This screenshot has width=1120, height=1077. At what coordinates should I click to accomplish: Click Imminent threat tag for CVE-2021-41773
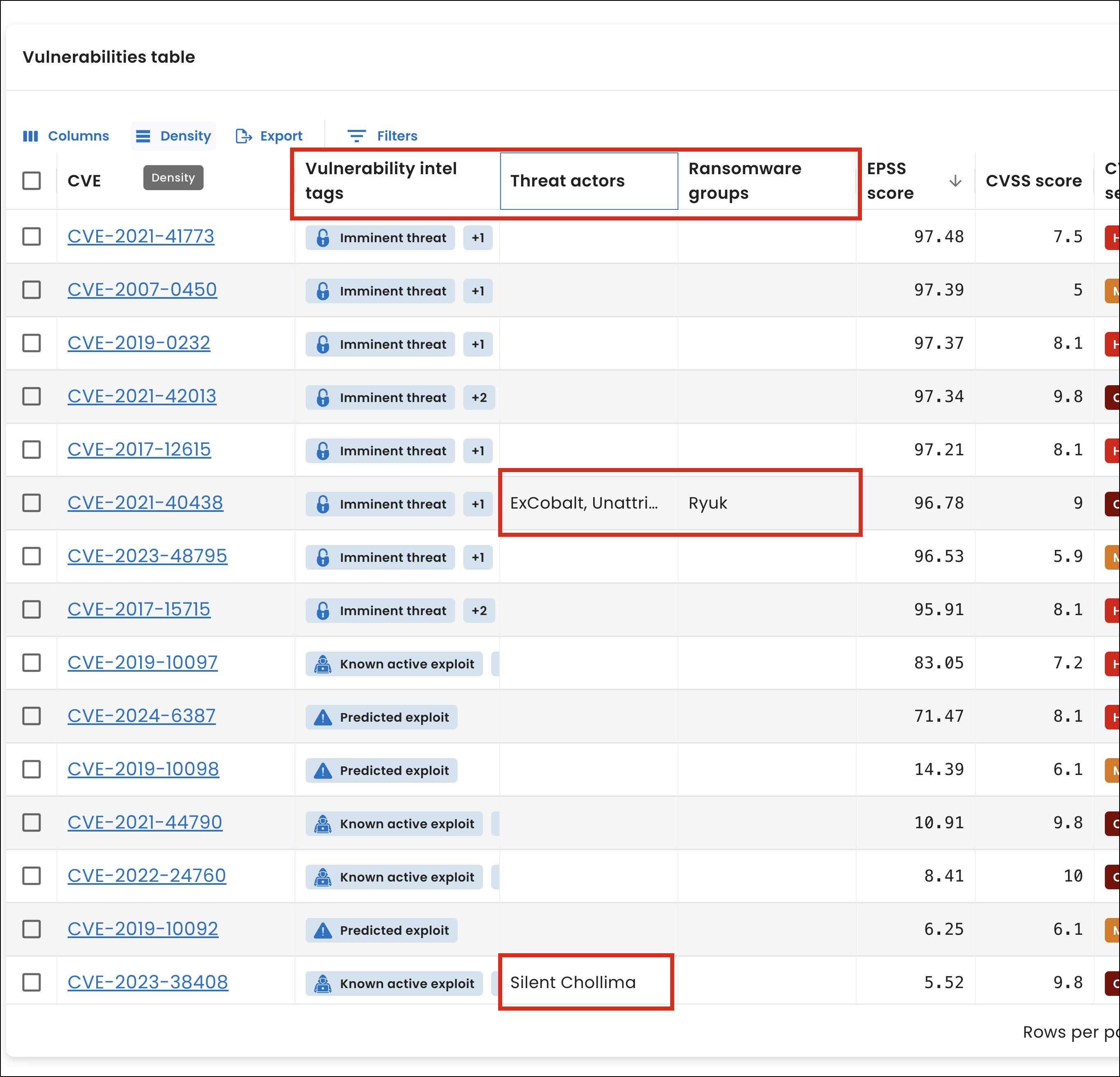(x=380, y=238)
